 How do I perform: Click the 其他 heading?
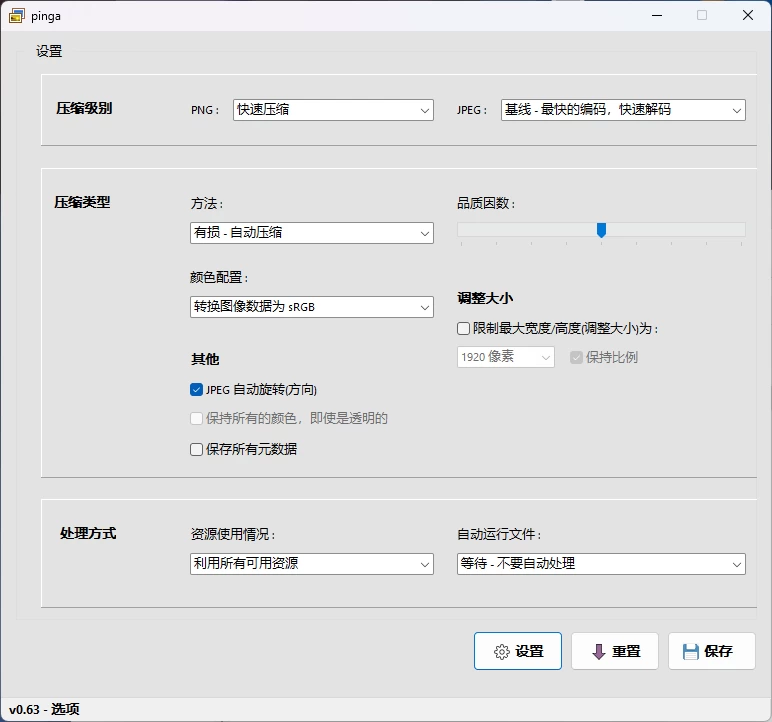point(205,359)
